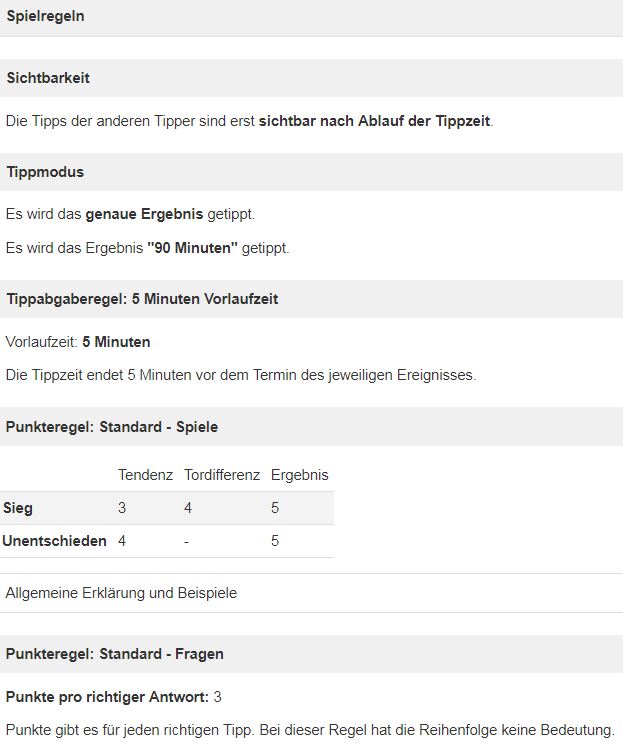This screenshot has height=750, width=623.
Task: Click the Ergebnis column header
Action: [300, 475]
